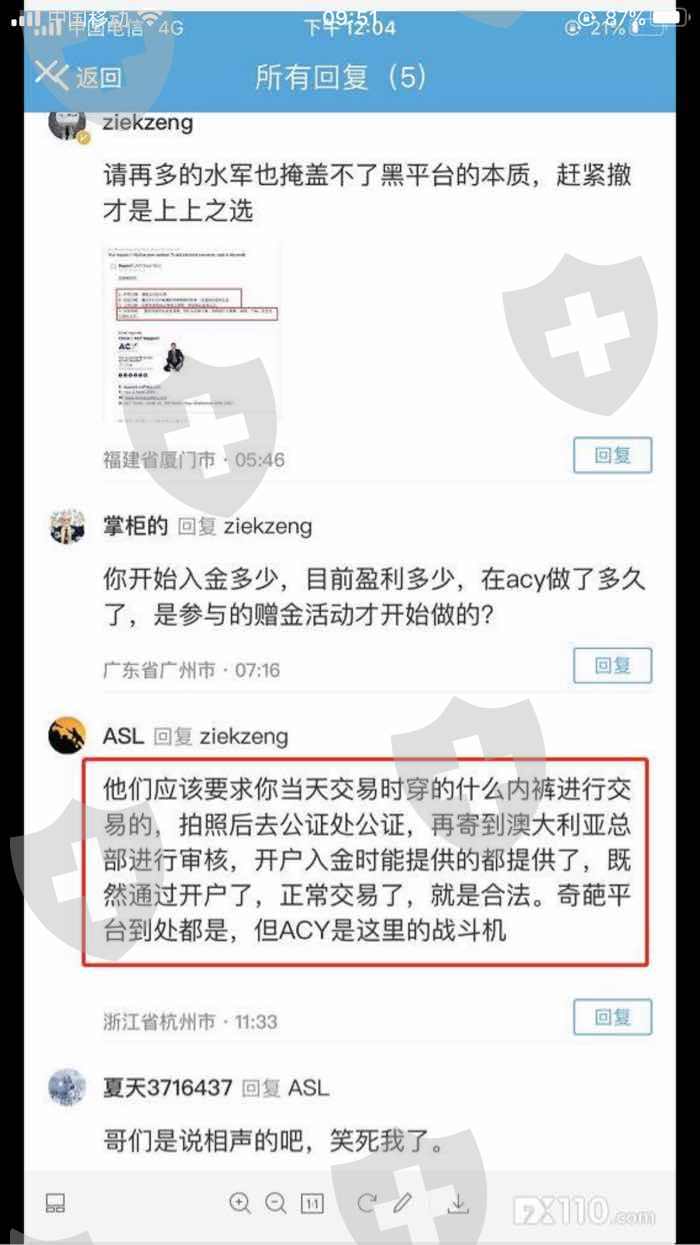Image resolution: width=700 pixels, height=1245 pixels.
Task: Click the rotate image icon
Action: pyautogui.click(x=366, y=1202)
